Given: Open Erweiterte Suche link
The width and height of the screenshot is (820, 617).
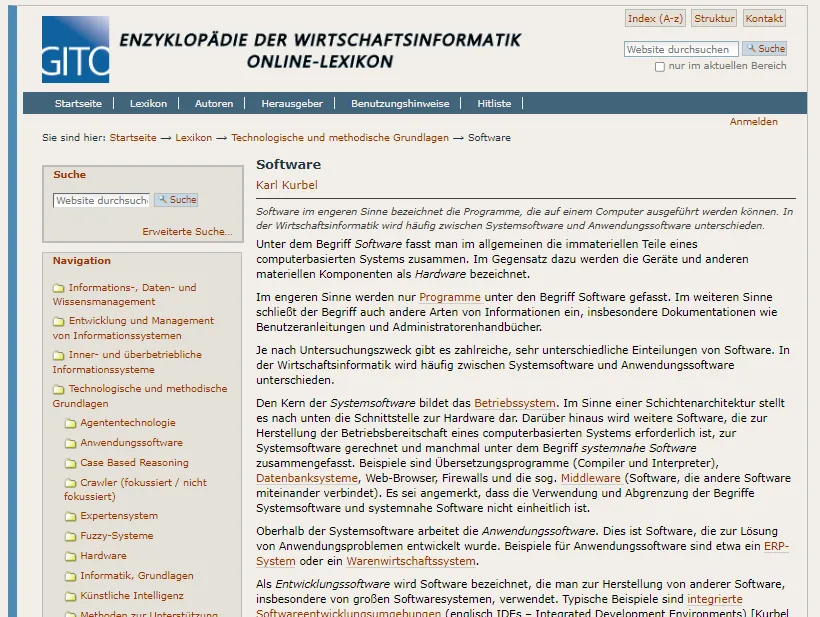Looking at the screenshot, I should click(187, 232).
